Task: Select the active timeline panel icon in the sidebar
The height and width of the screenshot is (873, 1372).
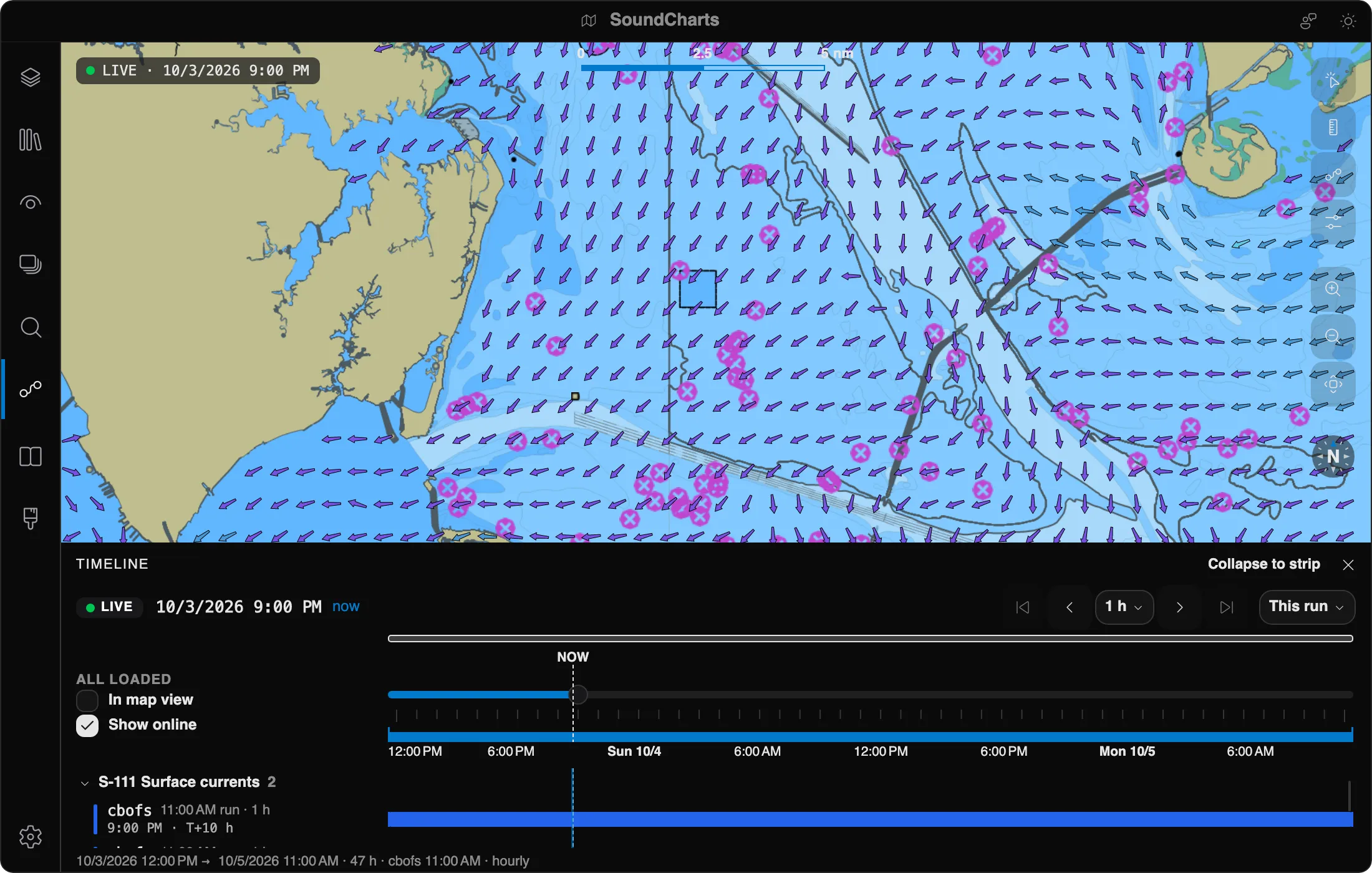Action: 30,390
